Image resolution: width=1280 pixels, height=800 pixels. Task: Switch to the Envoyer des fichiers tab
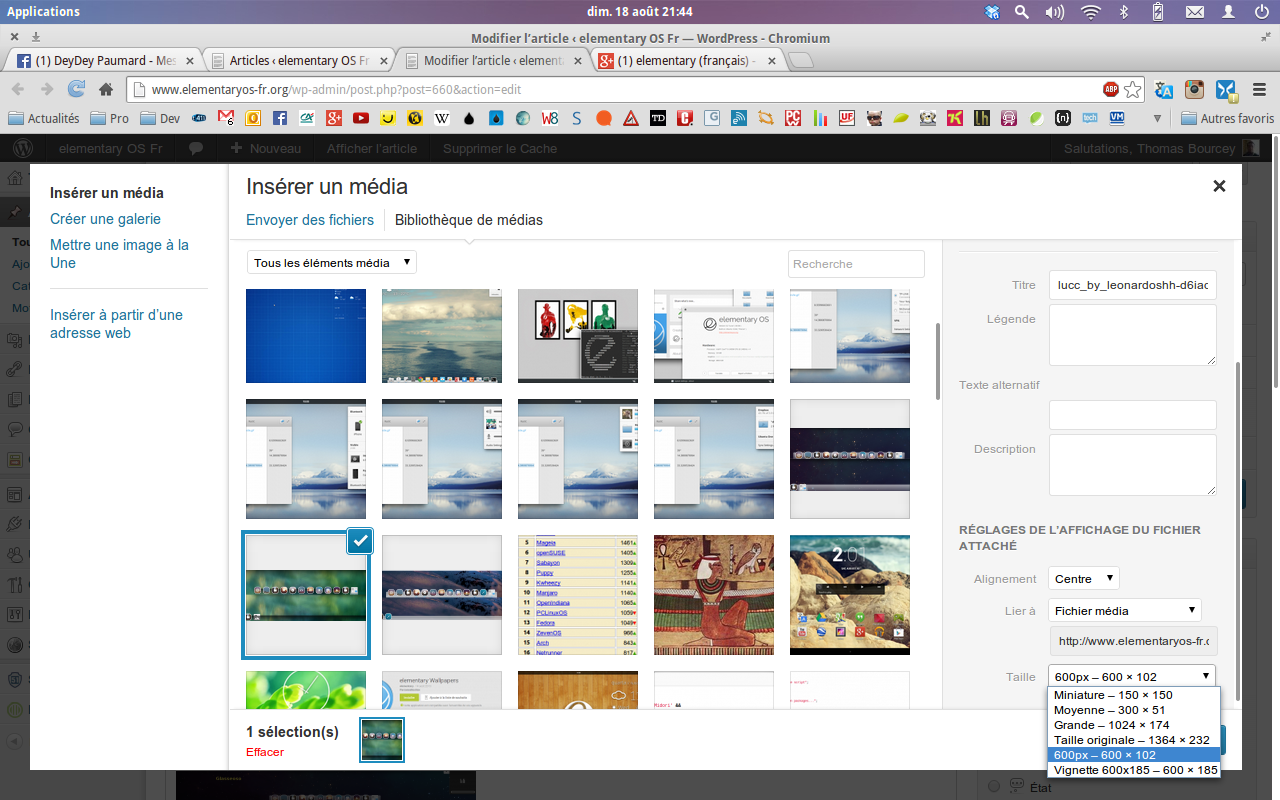(310, 220)
